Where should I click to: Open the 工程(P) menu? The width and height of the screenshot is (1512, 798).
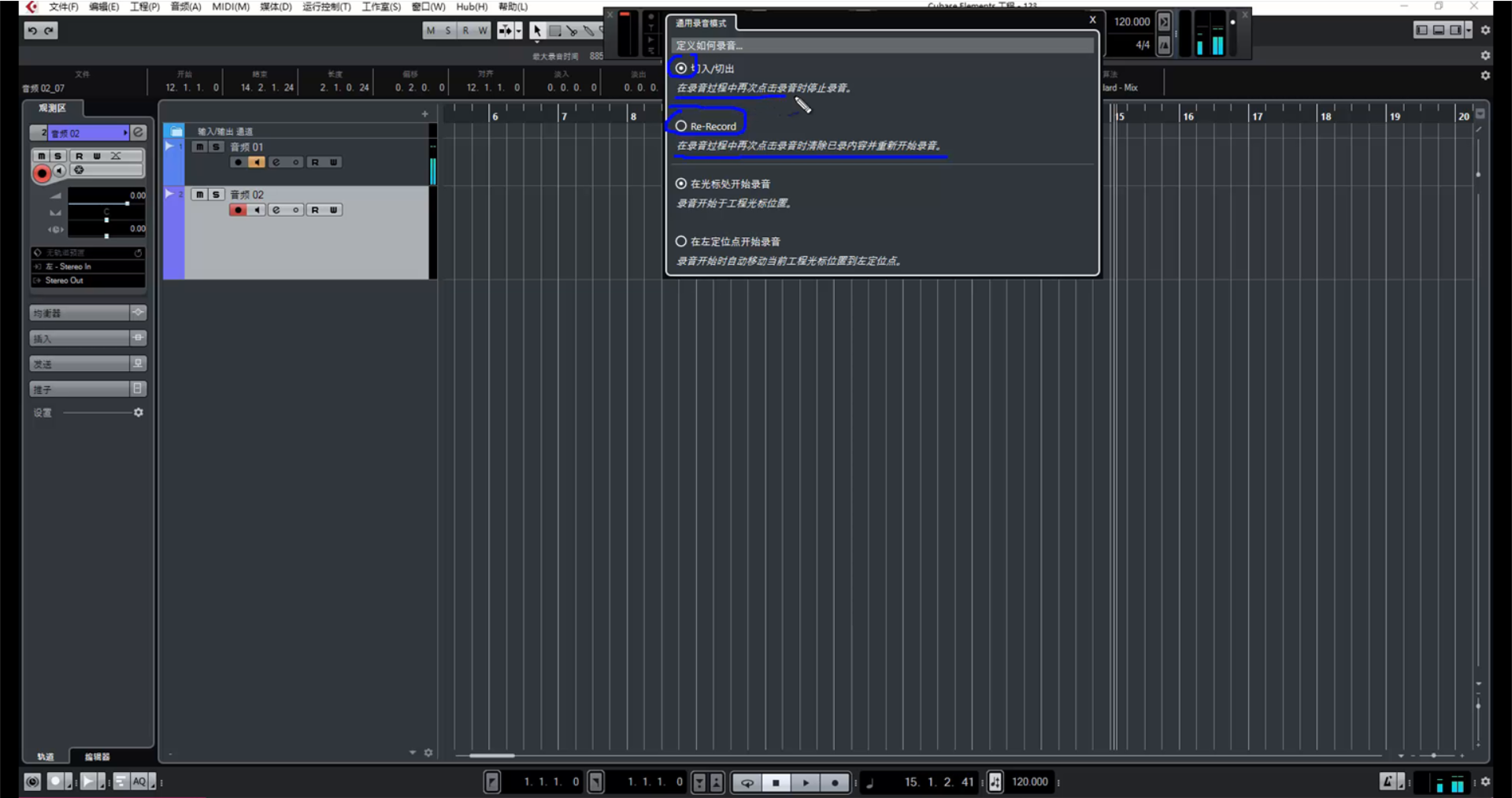tap(145, 7)
